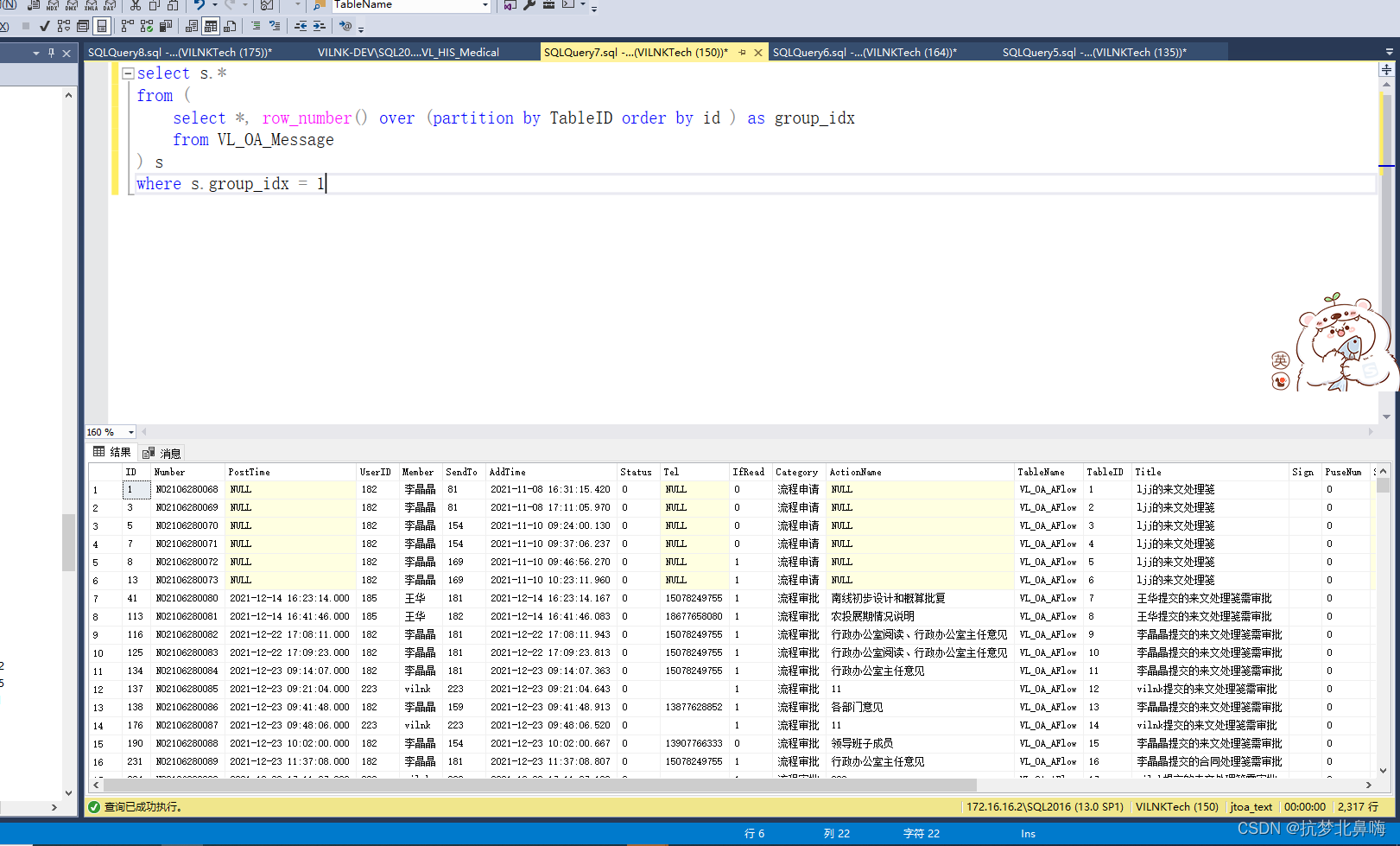Click the command window icon
This screenshot has height=846, width=1400.
click(568, 5)
